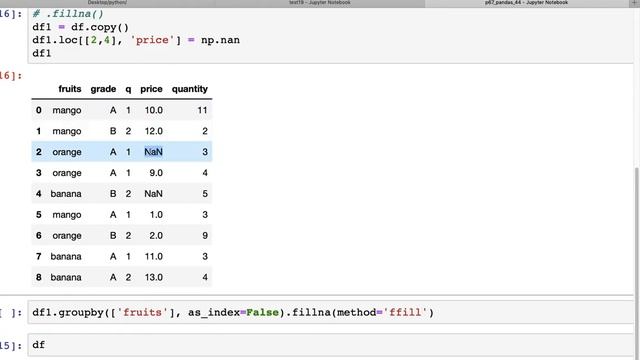The width and height of the screenshot is (640, 360).
Task: Click 'banana' in row 7
Action: coord(66,256)
